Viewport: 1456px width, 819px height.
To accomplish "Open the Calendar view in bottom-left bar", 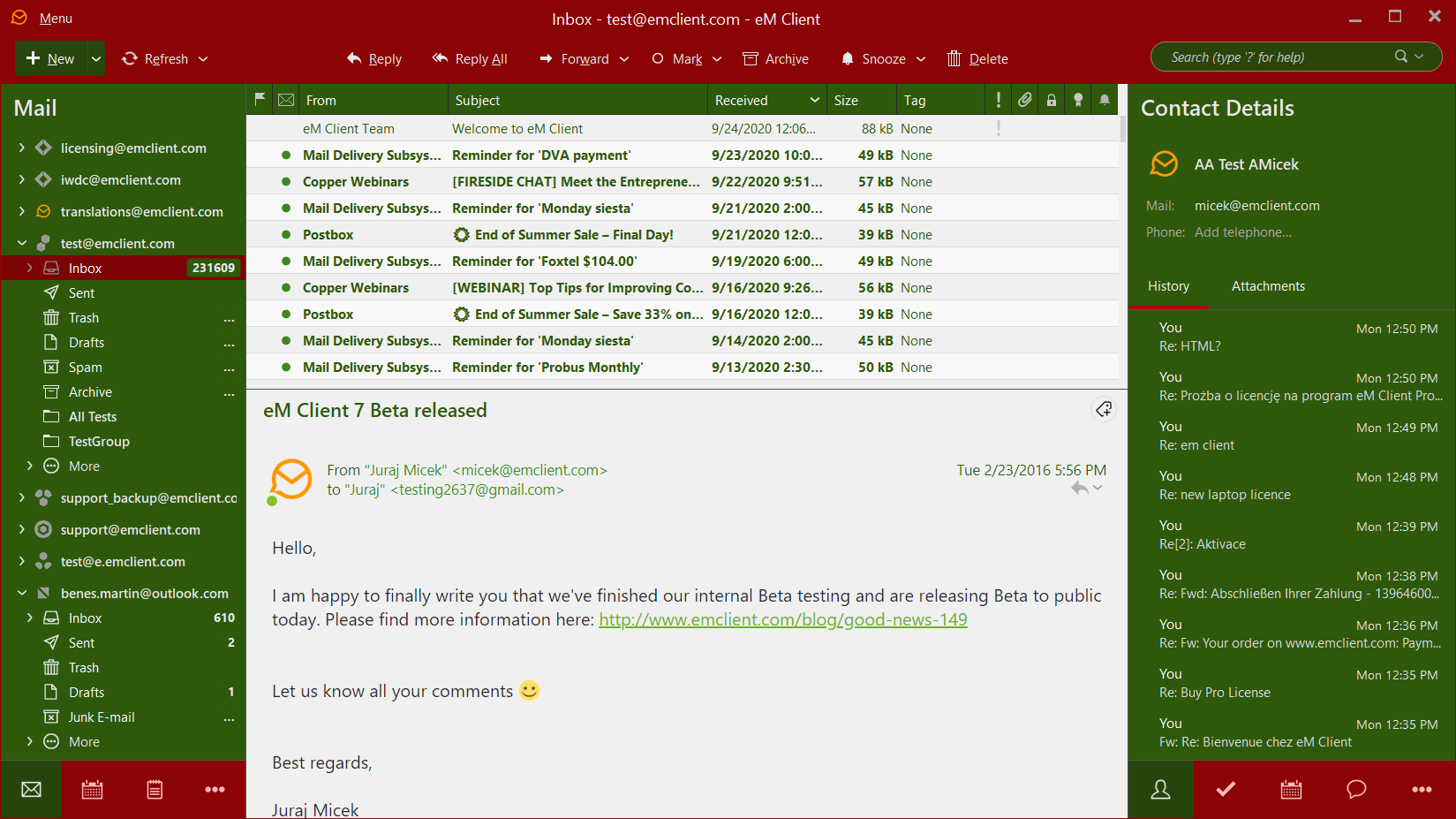I will [92, 789].
